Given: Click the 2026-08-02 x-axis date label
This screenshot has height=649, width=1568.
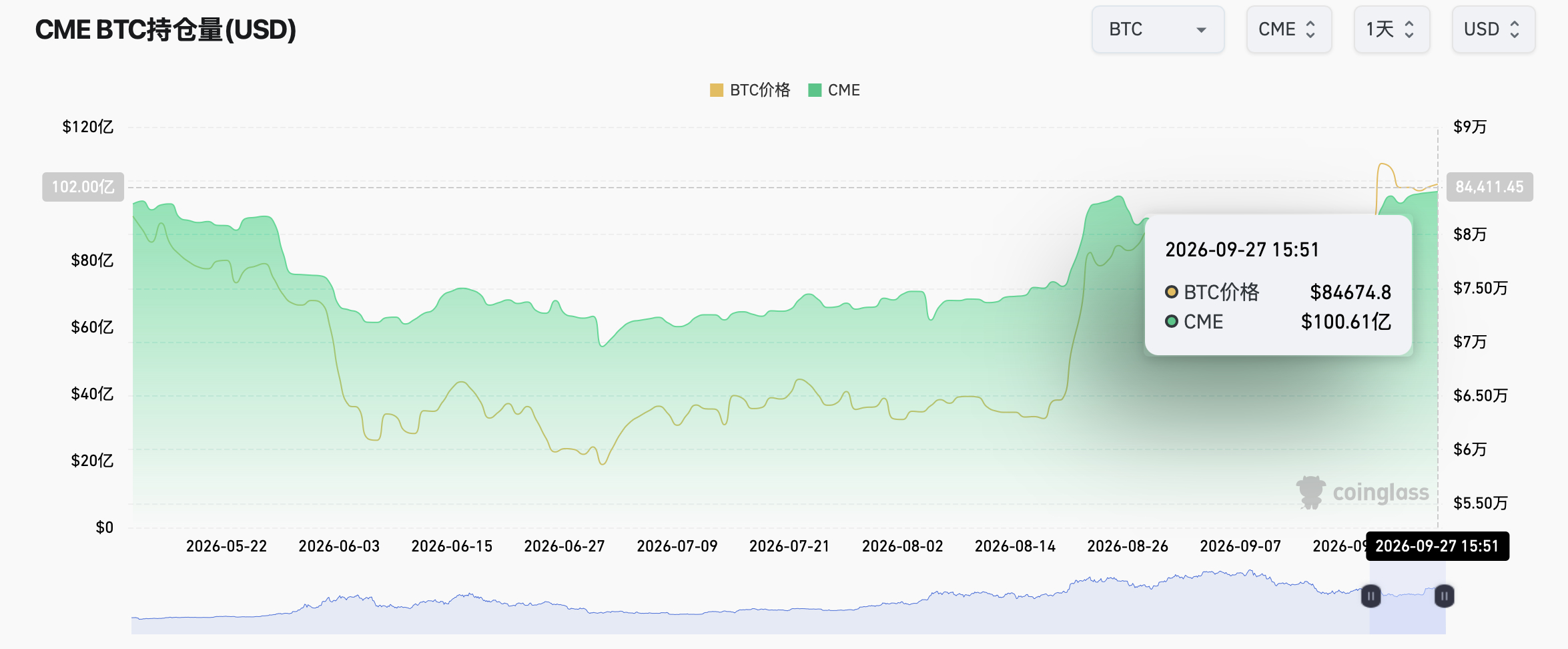Looking at the screenshot, I should coord(903,546).
